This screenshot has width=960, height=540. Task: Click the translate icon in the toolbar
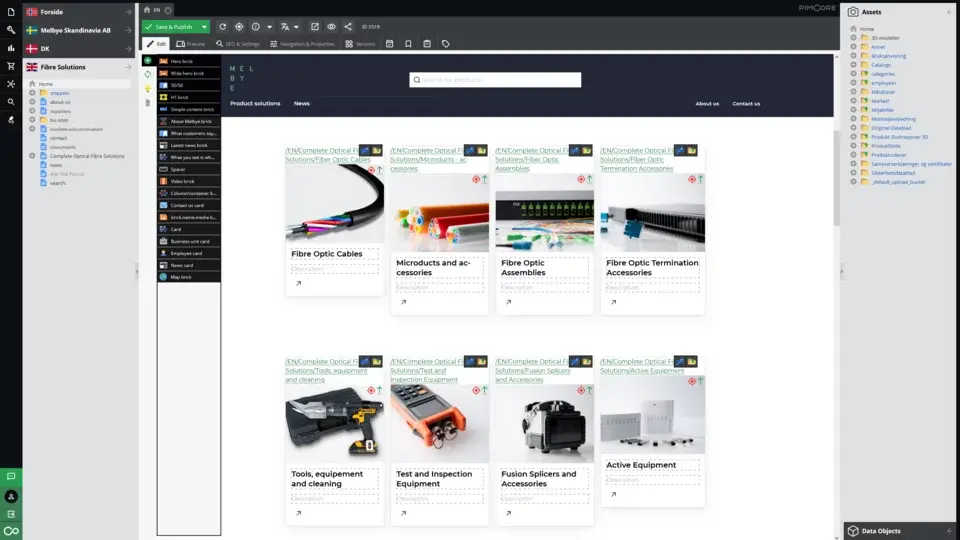pyautogui.click(x=285, y=27)
